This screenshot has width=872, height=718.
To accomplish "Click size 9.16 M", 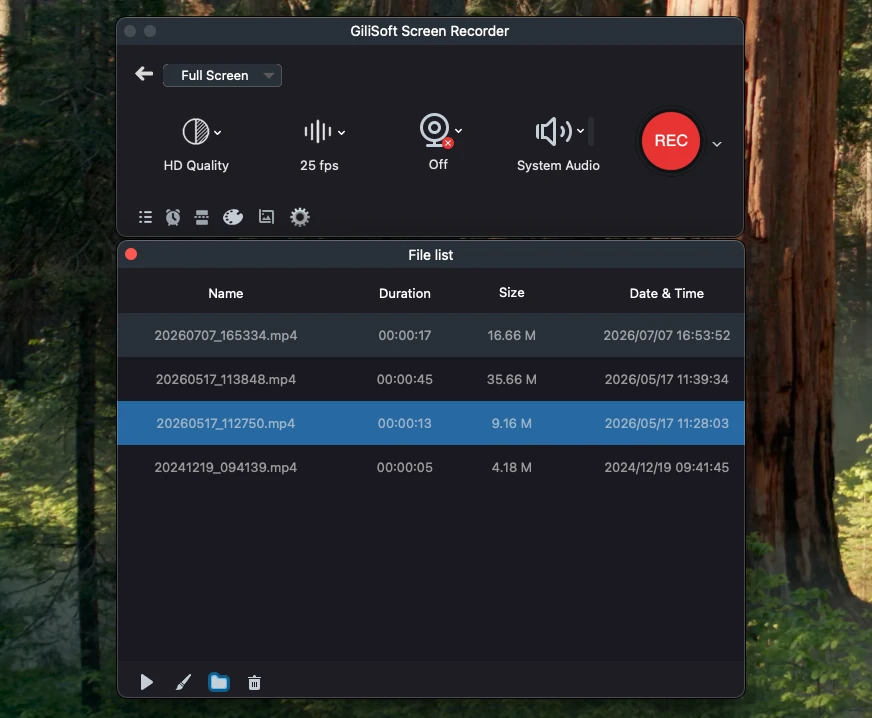I will pyautogui.click(x=512, y=423).
